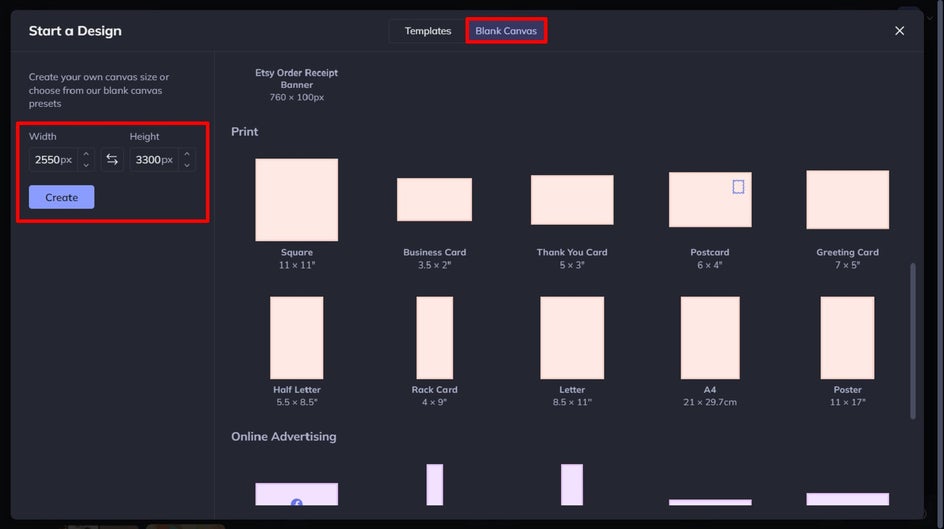
Task: Edit the Width input field
Action: coord(54,159)
